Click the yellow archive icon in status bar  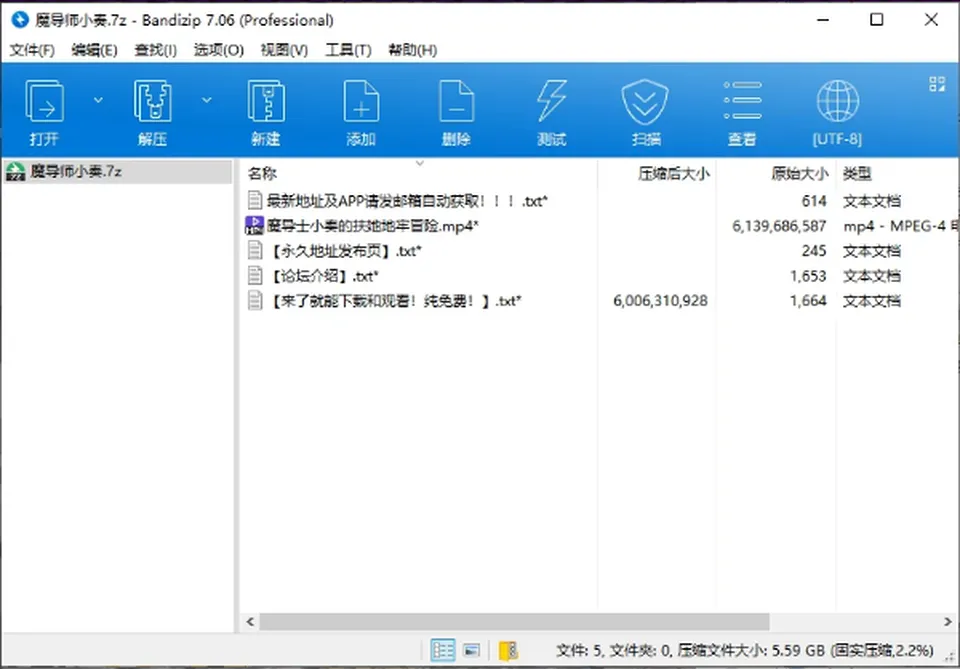(508, 650)
